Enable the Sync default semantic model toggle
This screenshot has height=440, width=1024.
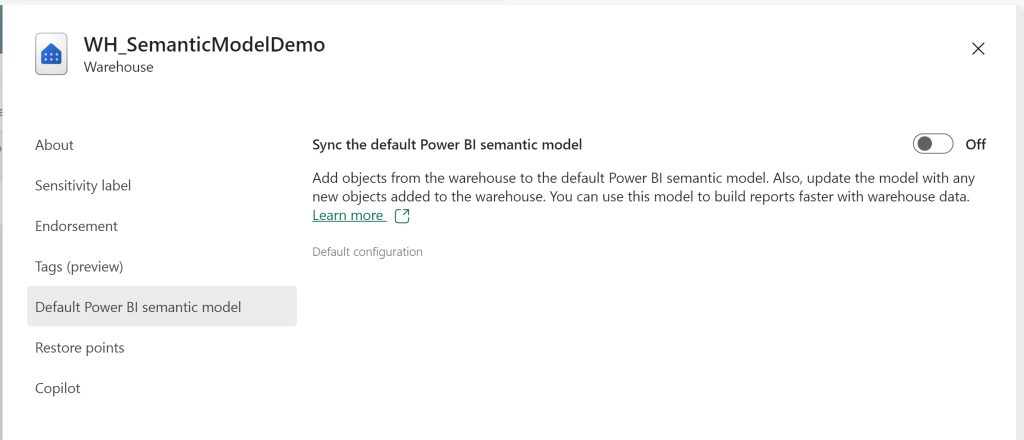(x=932, y=144)
